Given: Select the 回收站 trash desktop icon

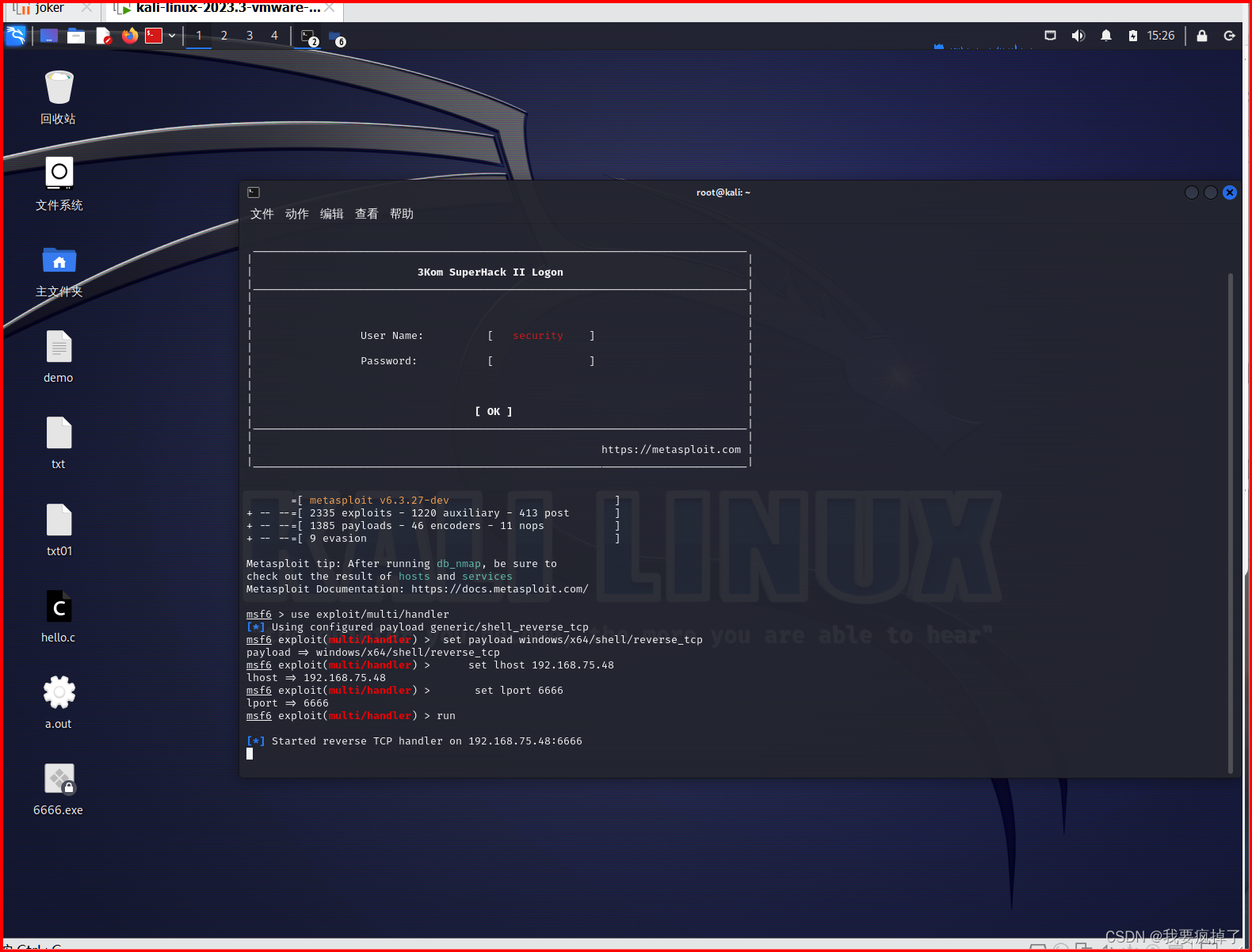Looking at the screenshot, I should (59, 97).
